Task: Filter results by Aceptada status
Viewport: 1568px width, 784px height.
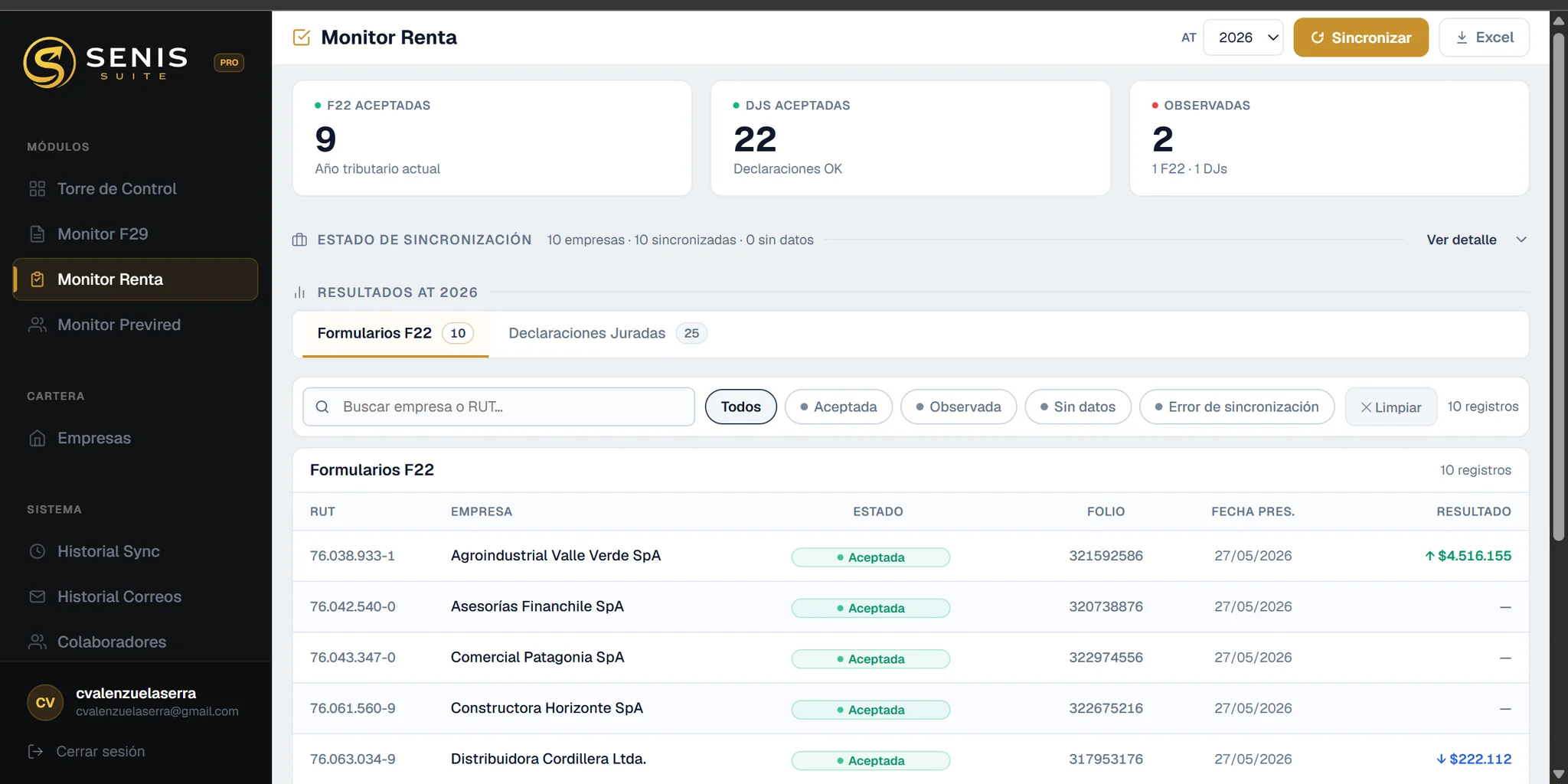Action: 838,407
